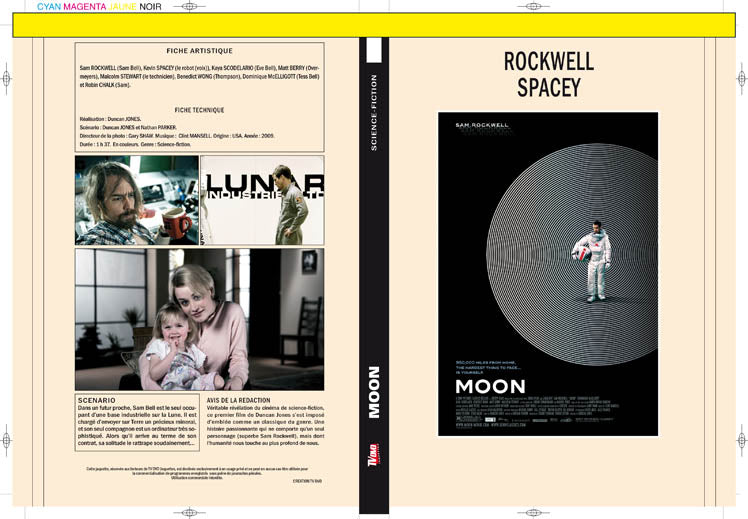Click the JAUNE color label
Viewport: 748px width, 519px height.
pyautogui.click(x=122, y=7)
